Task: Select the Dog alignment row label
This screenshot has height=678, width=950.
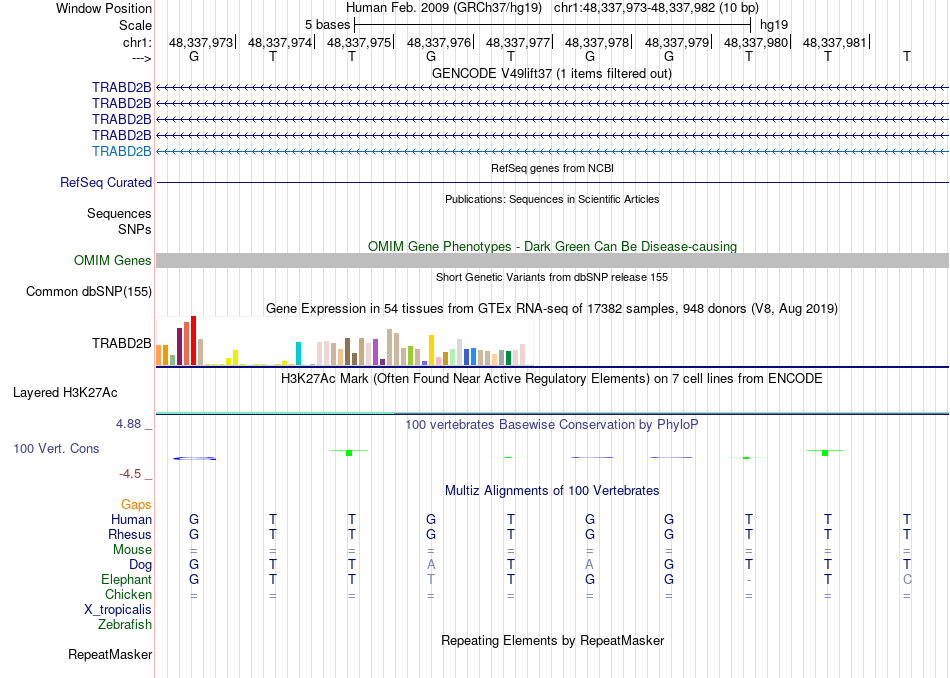Action: (140, 565)
